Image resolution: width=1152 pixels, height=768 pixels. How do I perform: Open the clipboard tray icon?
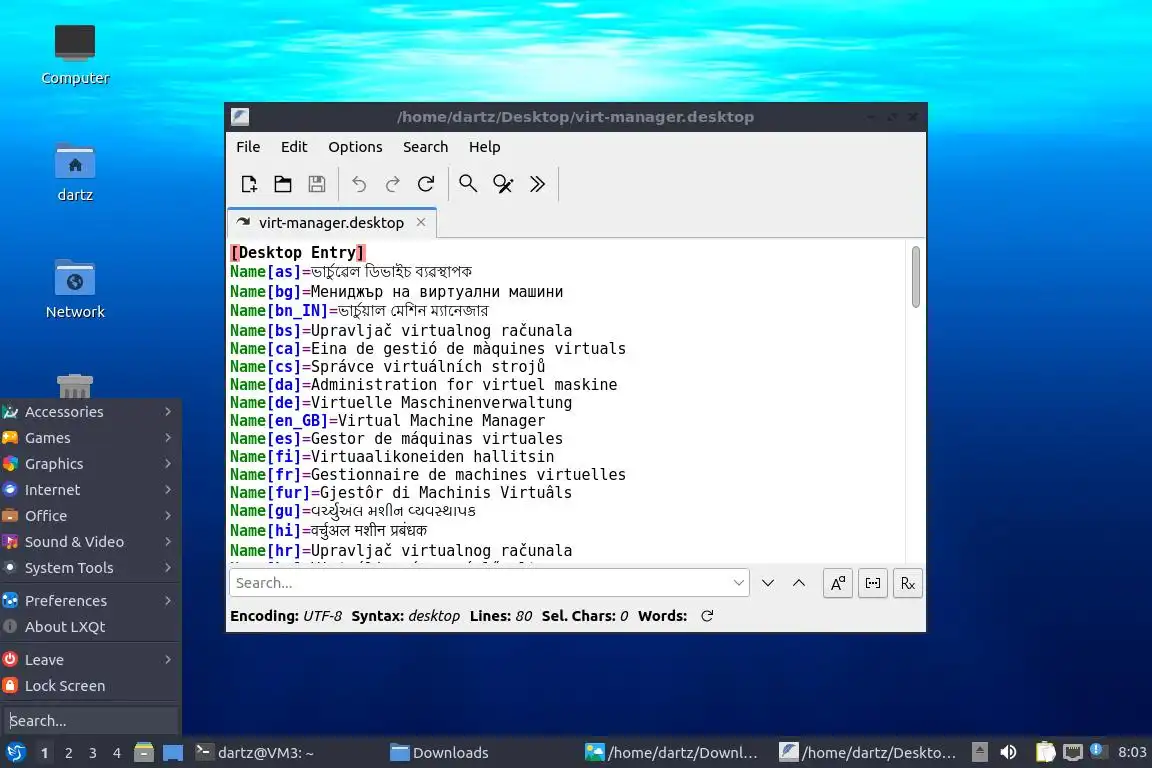1045,752
